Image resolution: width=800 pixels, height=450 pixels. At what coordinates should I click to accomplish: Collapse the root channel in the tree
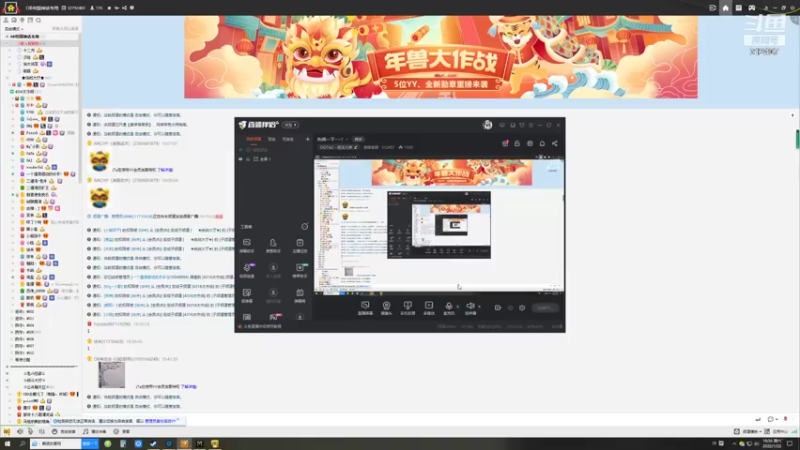[x=7, y=37]
